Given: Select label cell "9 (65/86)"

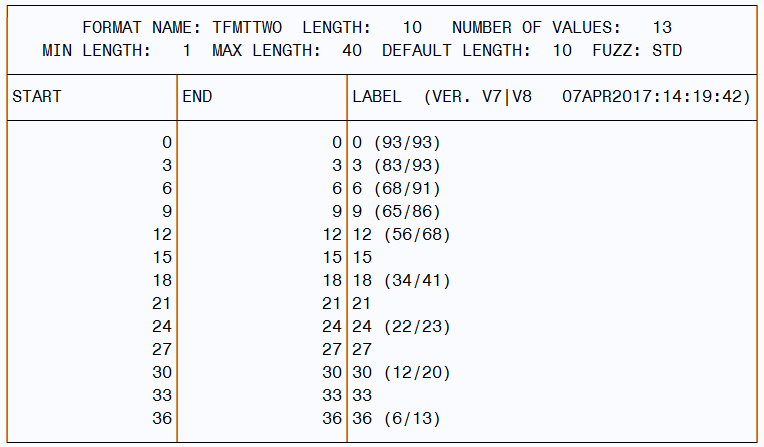Looking at the screenshot, I should point(396,212).
